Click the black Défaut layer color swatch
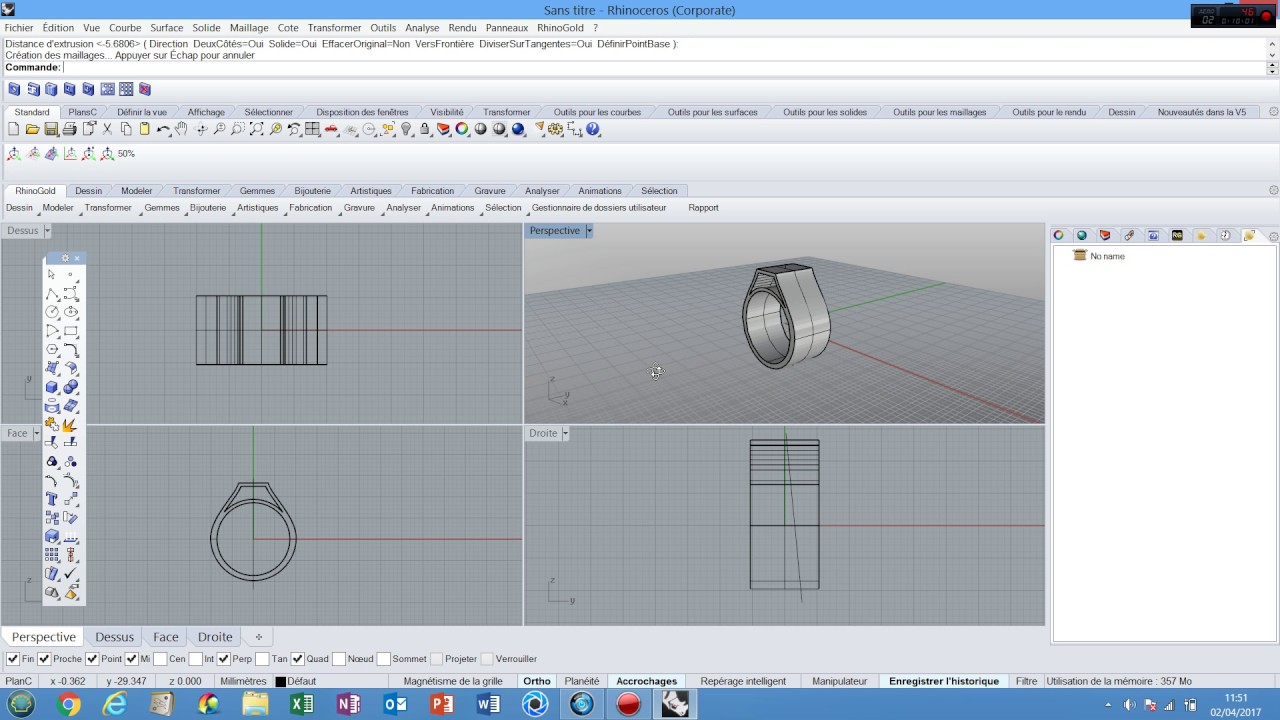 pyautogui.click(x=281, y=681)
